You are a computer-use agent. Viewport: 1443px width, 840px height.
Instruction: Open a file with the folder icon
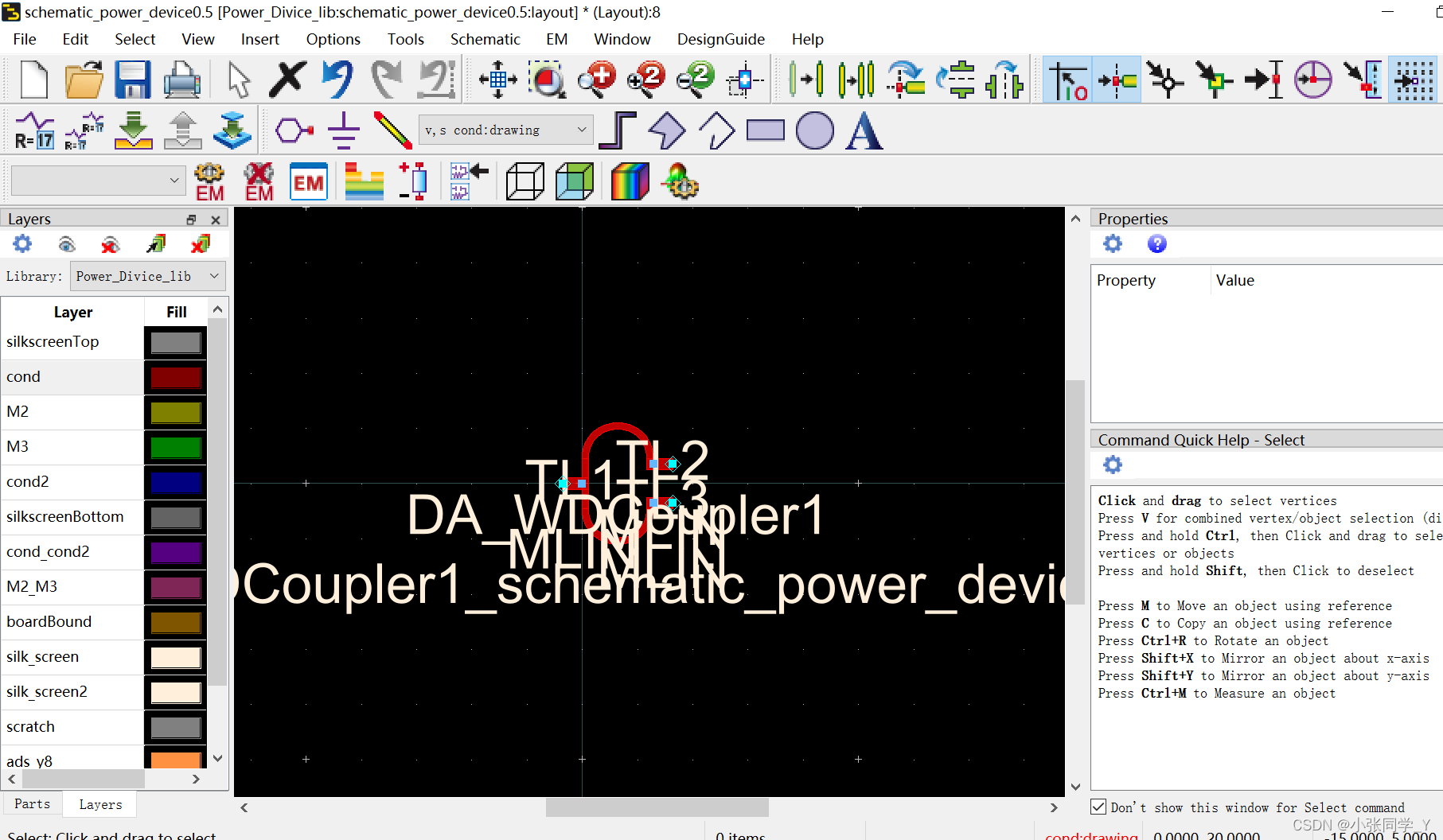(84, 80)
